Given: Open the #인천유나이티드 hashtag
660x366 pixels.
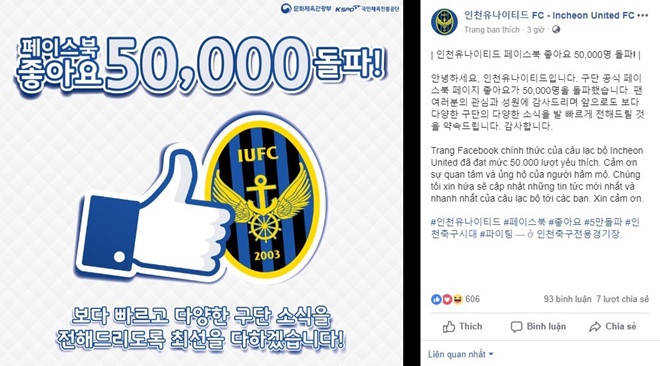Looking at the screenshot, I should 466,222.
